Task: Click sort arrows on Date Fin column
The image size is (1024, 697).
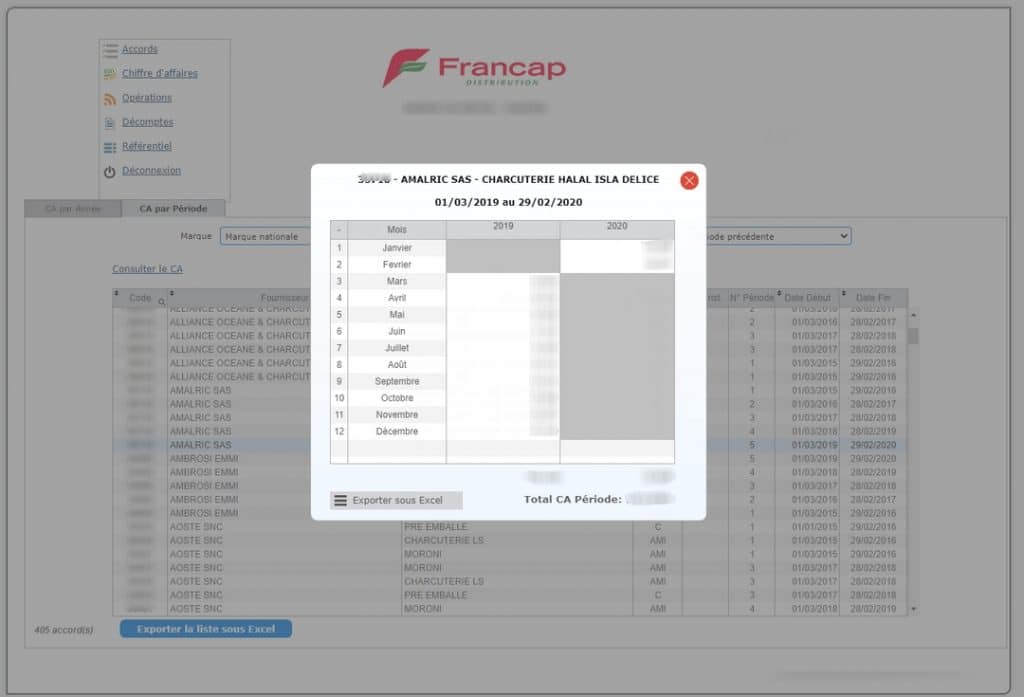Action: (x=845, y=294)
